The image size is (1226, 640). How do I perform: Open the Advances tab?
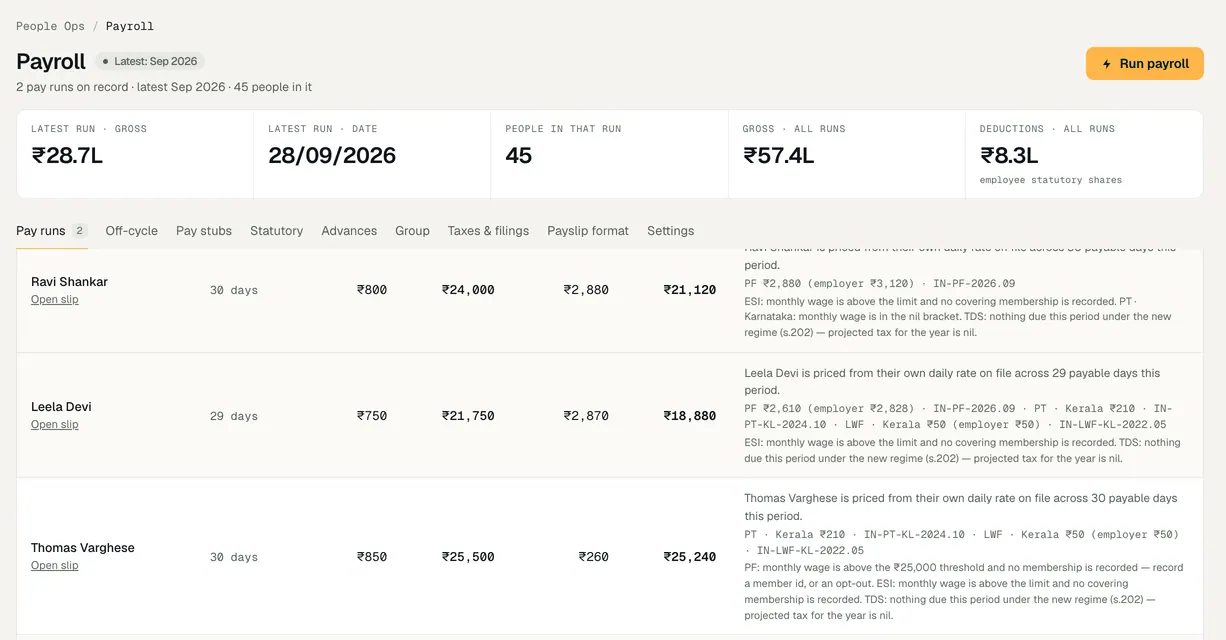349,231
